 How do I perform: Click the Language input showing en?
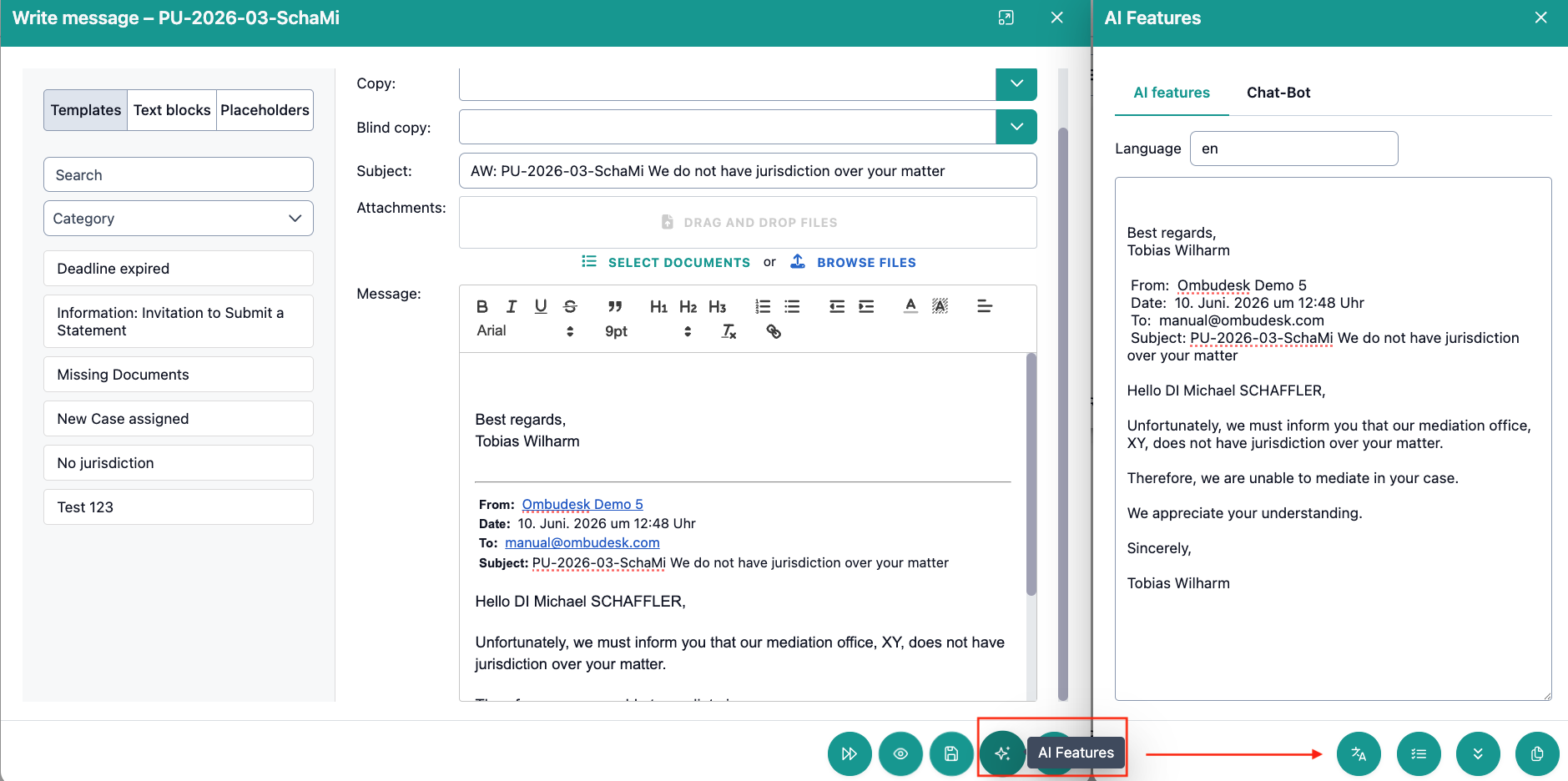(x=1293, y=149)
